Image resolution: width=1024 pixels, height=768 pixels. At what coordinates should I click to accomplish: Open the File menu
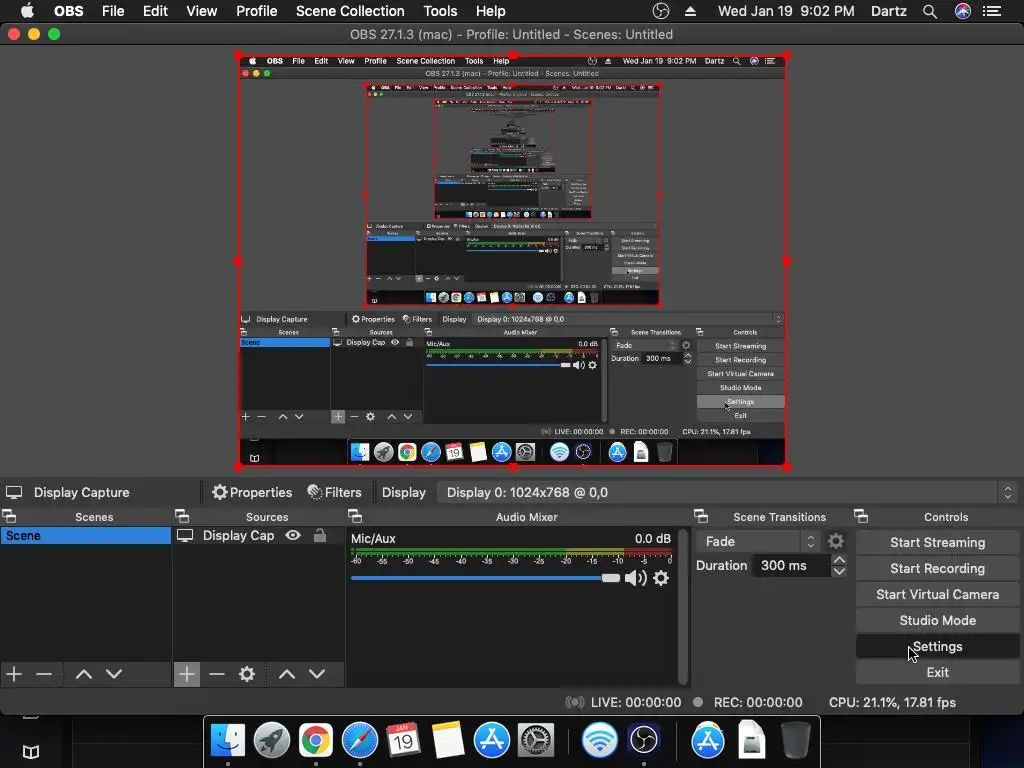113,11
